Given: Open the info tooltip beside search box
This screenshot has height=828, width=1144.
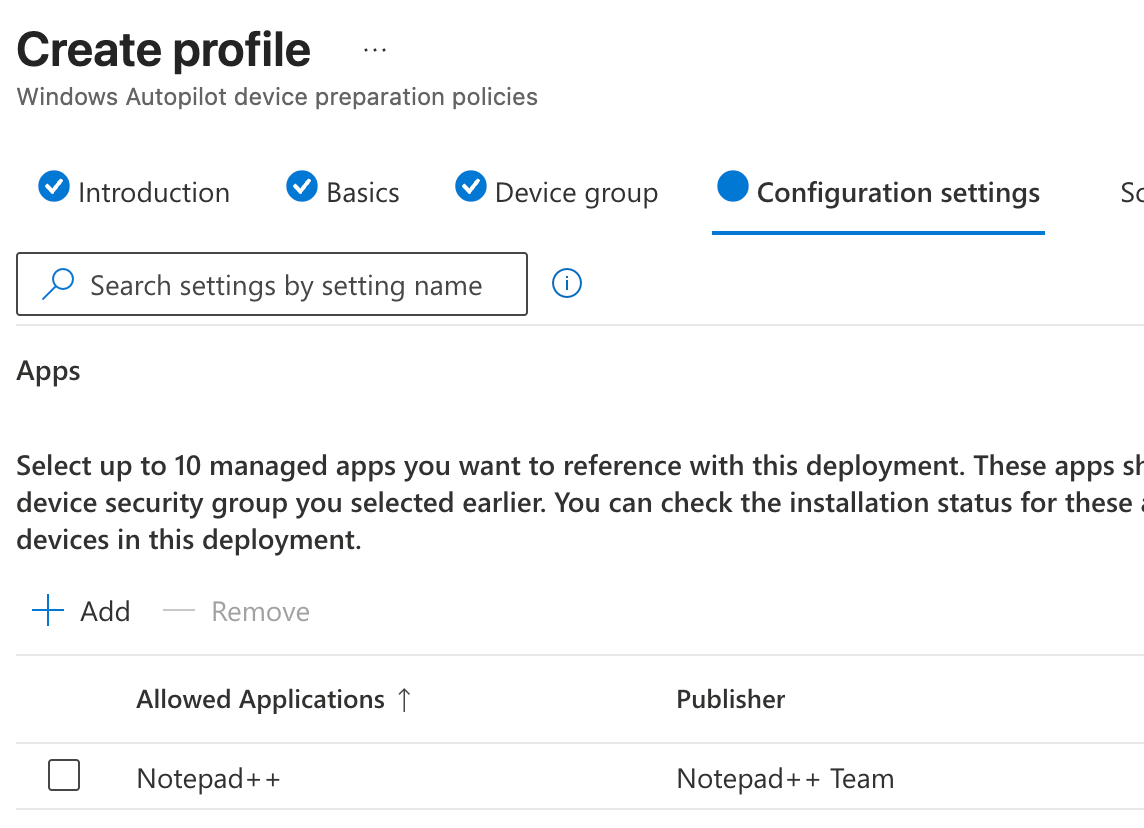Looking at the screenshot, I should pyautogui.click(x=567, y=284).
